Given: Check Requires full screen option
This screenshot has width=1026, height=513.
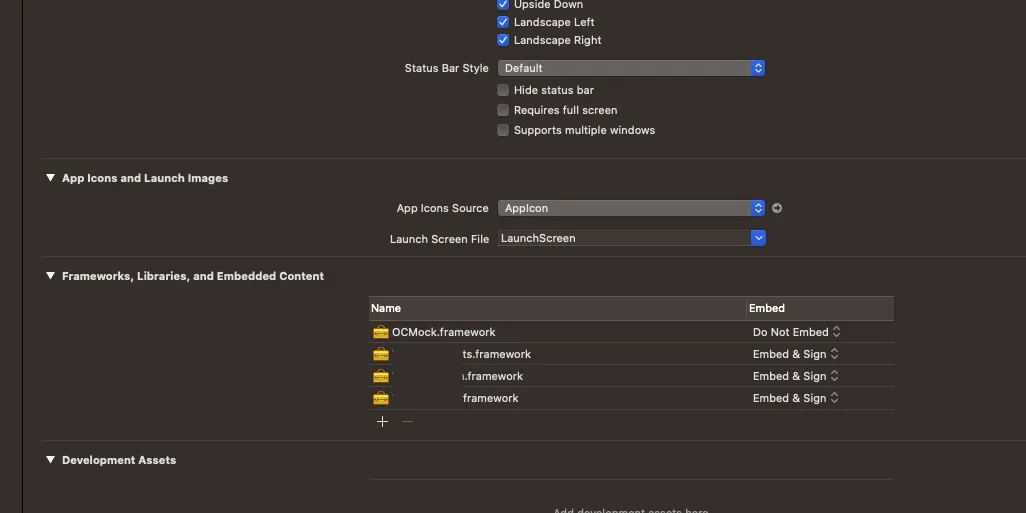Looking at the screenshot, I should (x=503, y=110).
